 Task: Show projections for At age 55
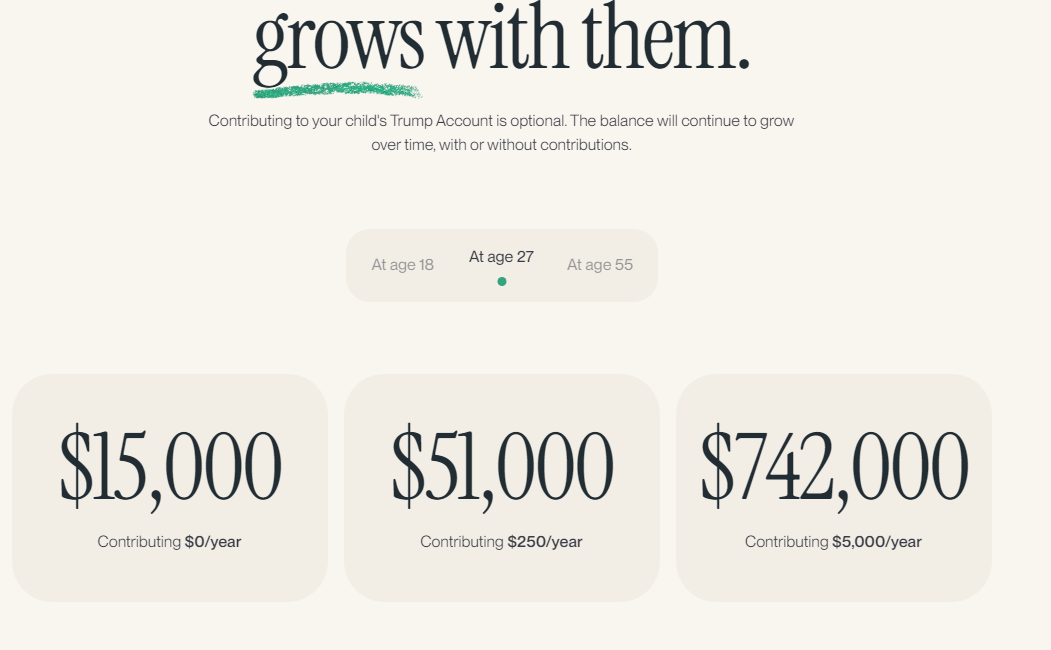point(599,265)
